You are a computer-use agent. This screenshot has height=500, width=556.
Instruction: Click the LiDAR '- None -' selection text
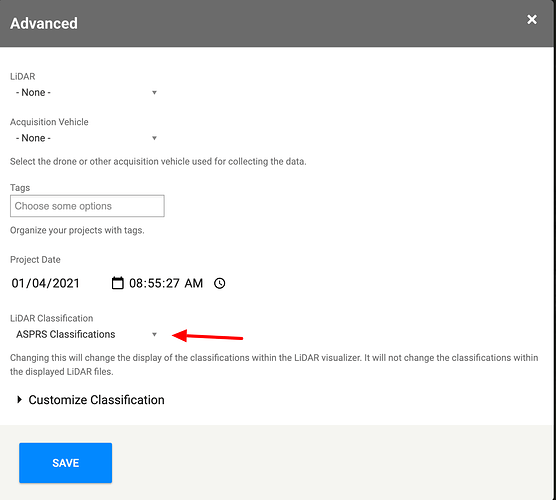coord(33,93)
